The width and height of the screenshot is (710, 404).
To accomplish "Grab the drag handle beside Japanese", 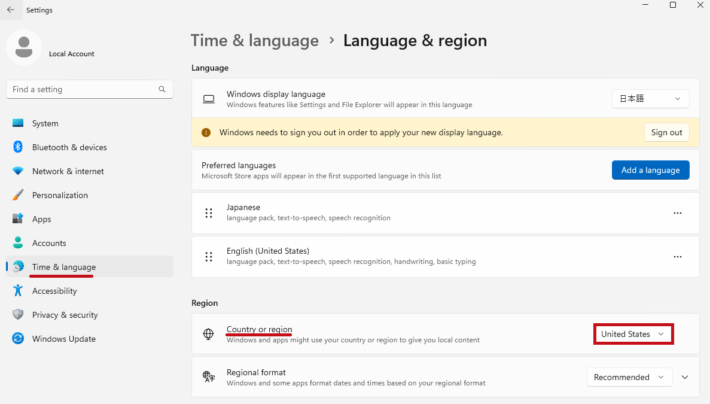I will pyautogui.click(x=209, y=213).
